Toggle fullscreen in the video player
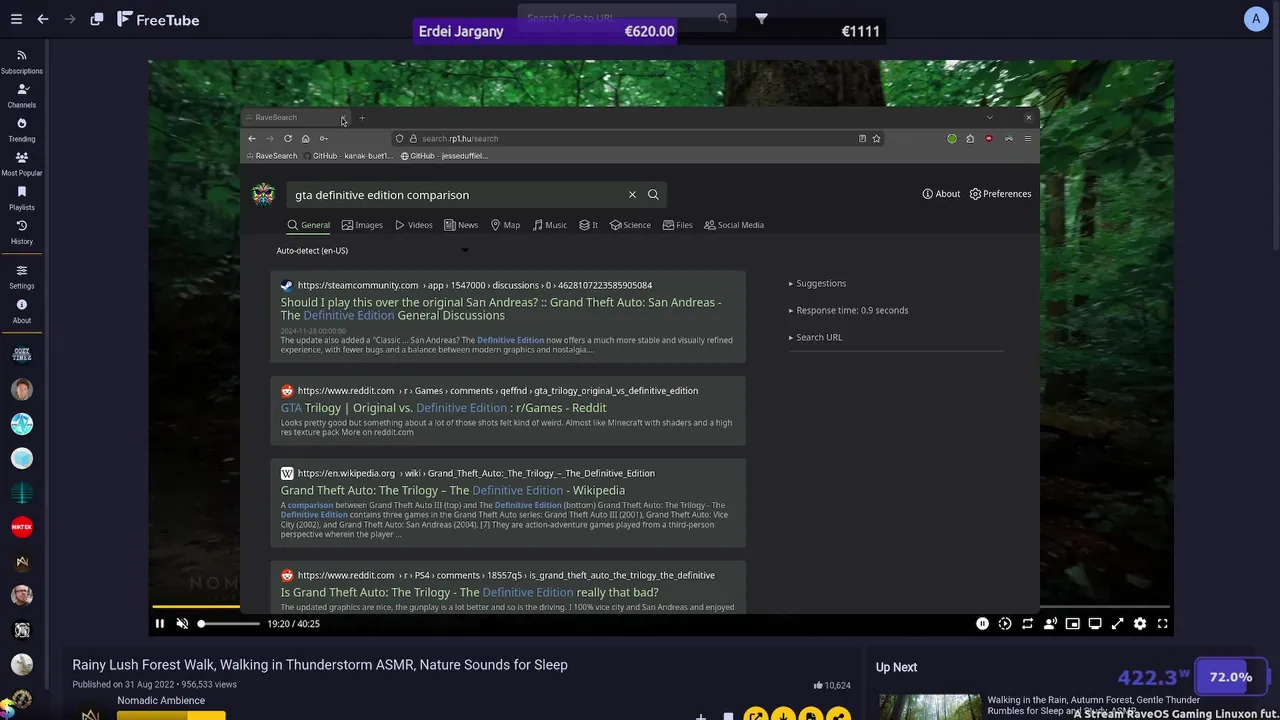1280x720 pixels. [1162, 624]
